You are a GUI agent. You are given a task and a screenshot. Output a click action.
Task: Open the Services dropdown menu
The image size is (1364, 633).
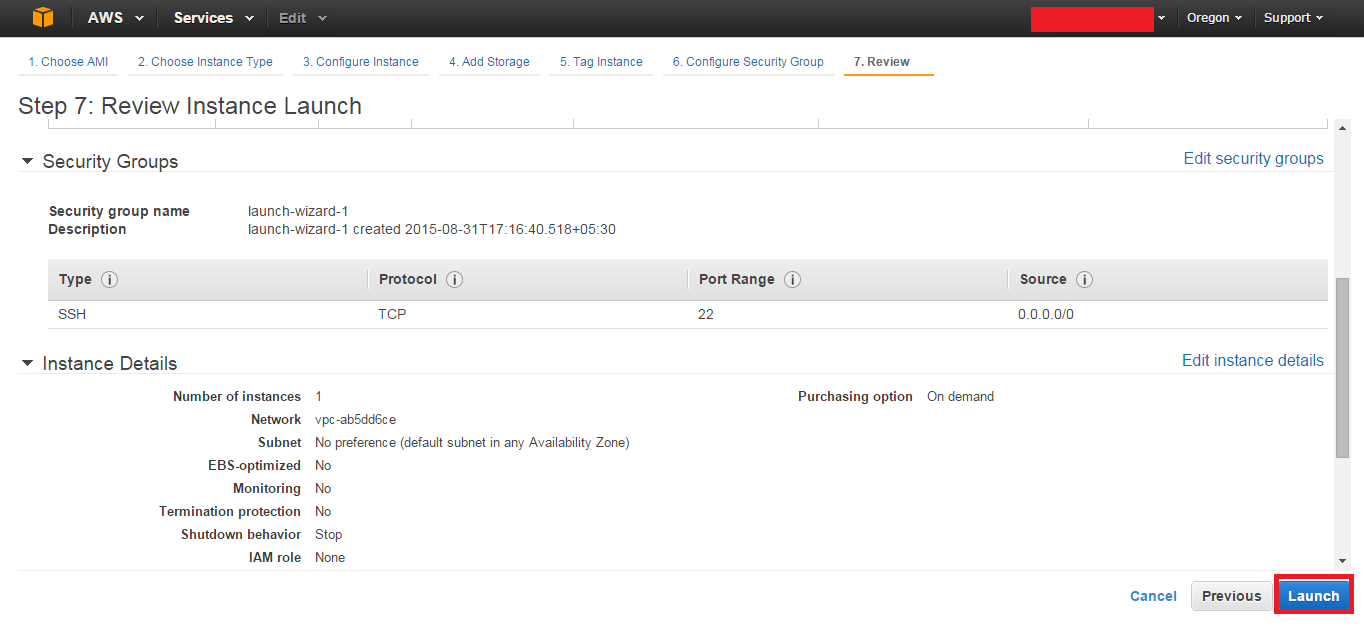pos(213,18)
